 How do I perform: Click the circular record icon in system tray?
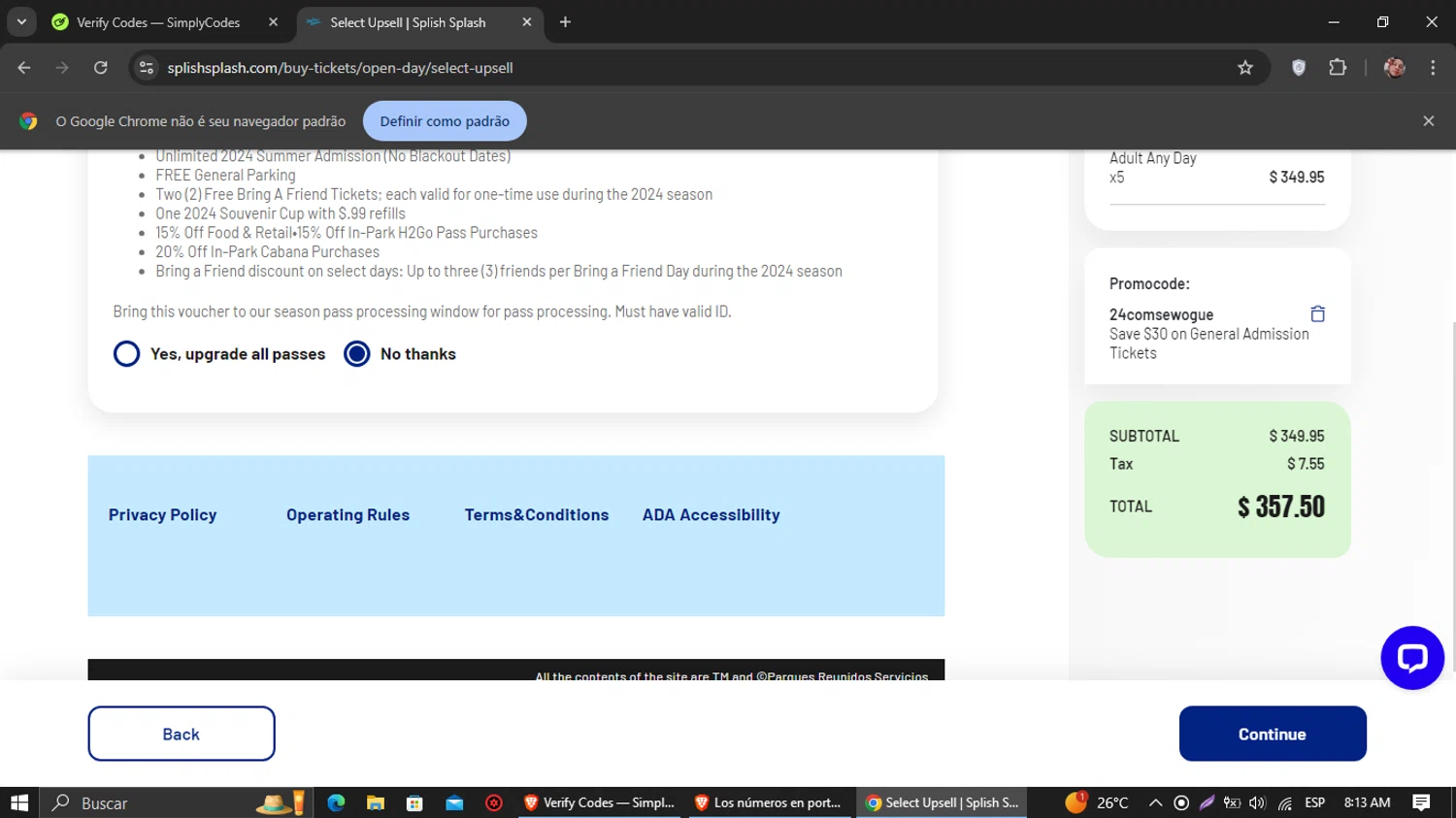click(1181, 802)
